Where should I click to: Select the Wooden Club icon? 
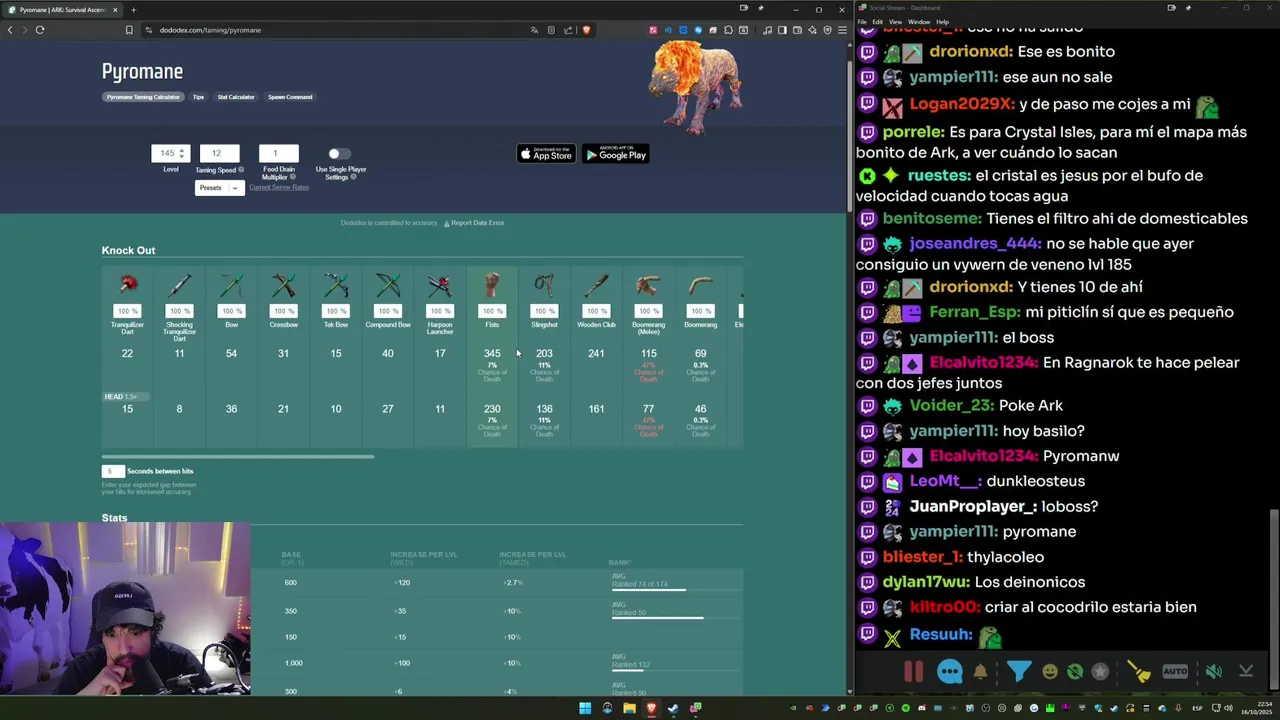click(596, 286)
